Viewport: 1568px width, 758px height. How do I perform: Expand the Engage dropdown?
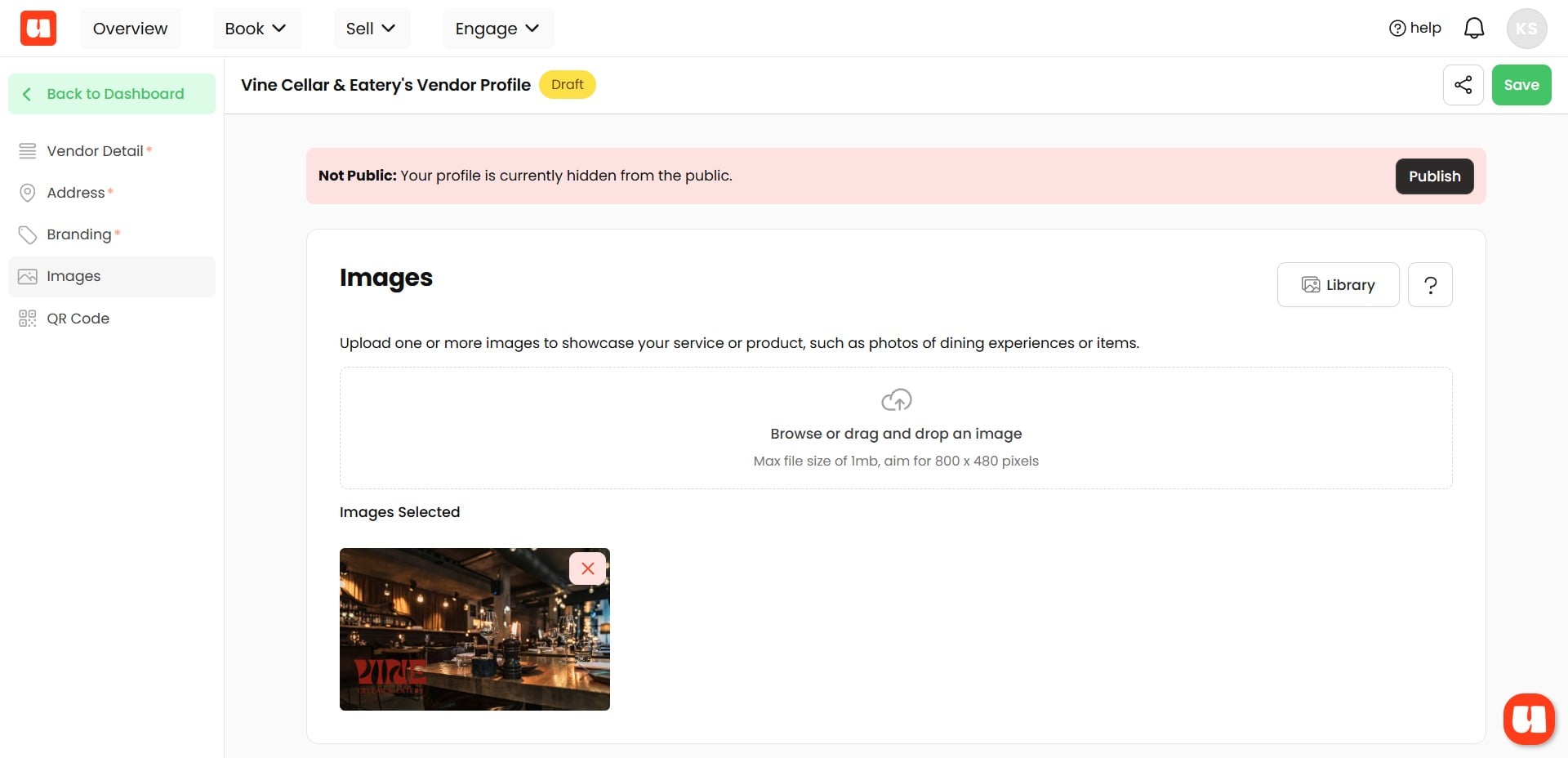[498, 28]
